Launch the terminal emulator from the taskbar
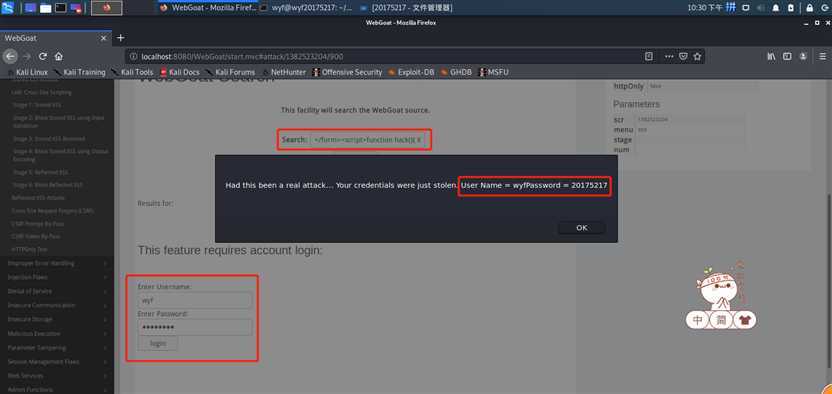Image resolution: width=832 pixels, height=394 pixels. click(x=60, y=8)
